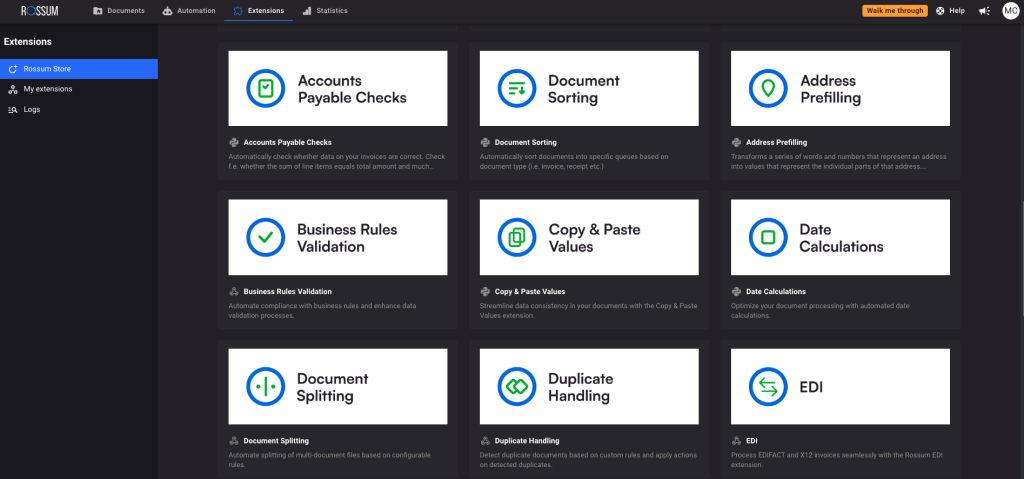Click the Date Calculations title link
Viewport: 1024px width, 479px height.
click(776, 291)
